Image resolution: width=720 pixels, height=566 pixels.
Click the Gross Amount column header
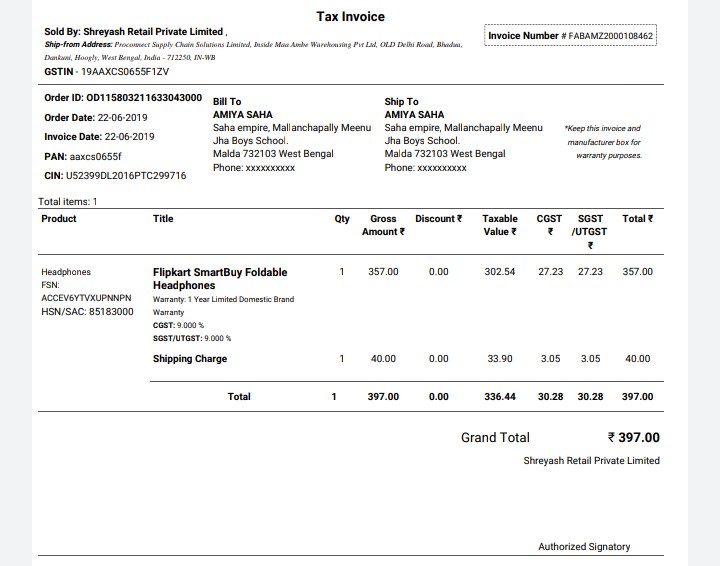tap(383, 225)
